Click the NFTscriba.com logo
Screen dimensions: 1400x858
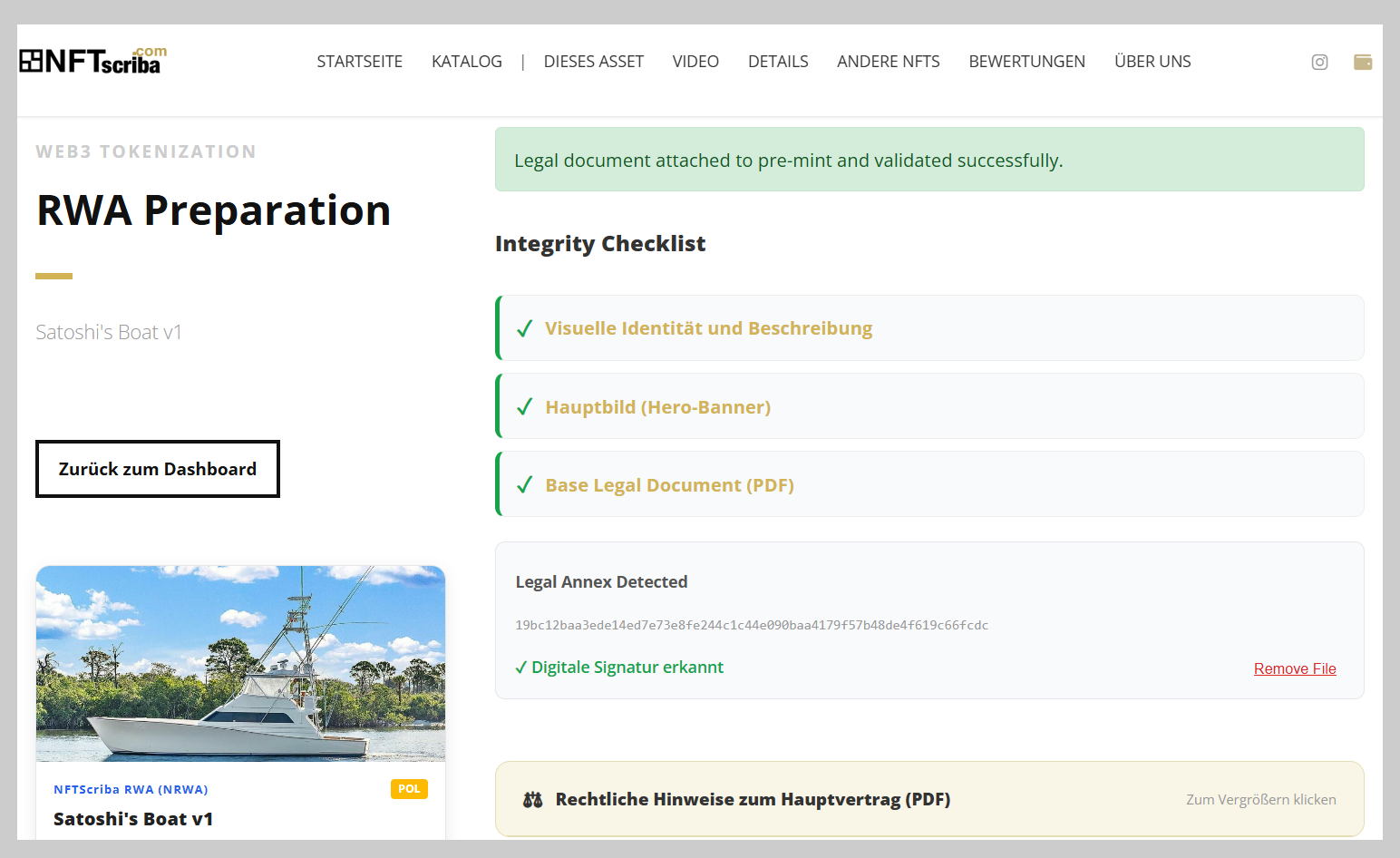[x=93, y=60]
